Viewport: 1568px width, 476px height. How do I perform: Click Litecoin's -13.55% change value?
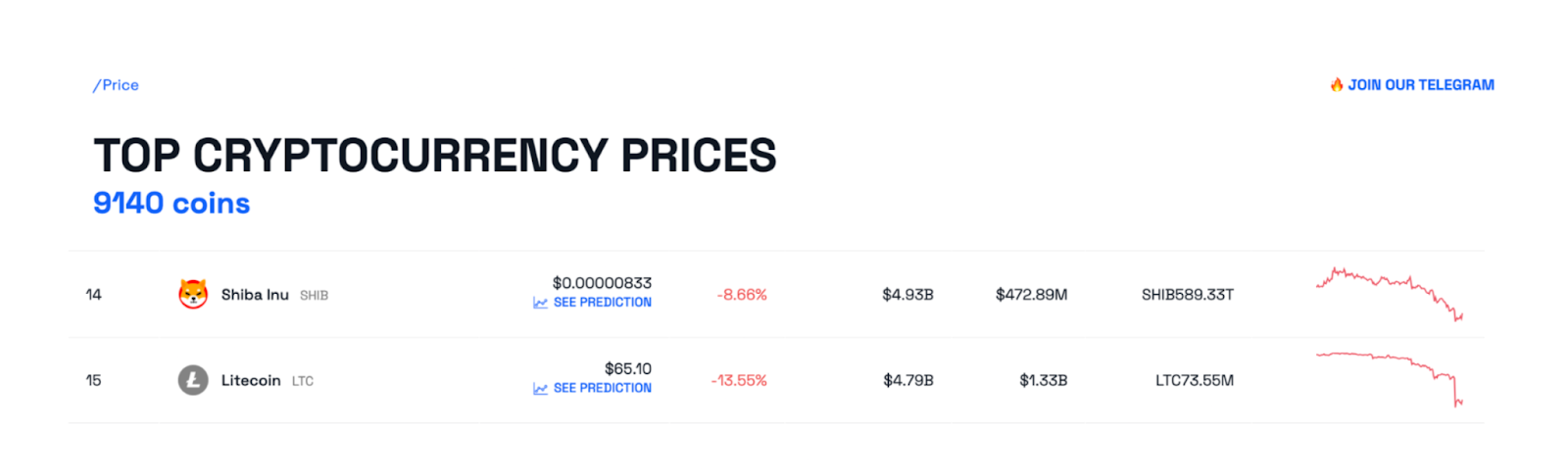click(739, 381)
